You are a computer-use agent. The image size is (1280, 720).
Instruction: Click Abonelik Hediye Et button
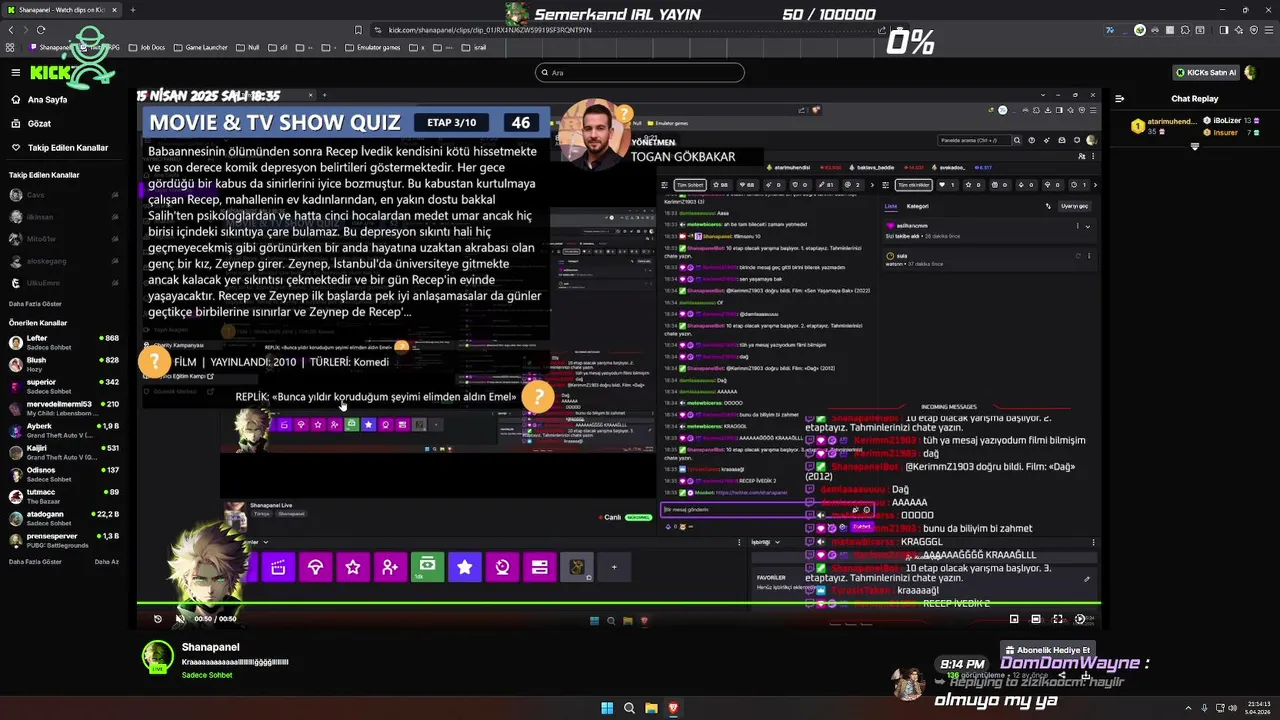[x=1048, y=650]
